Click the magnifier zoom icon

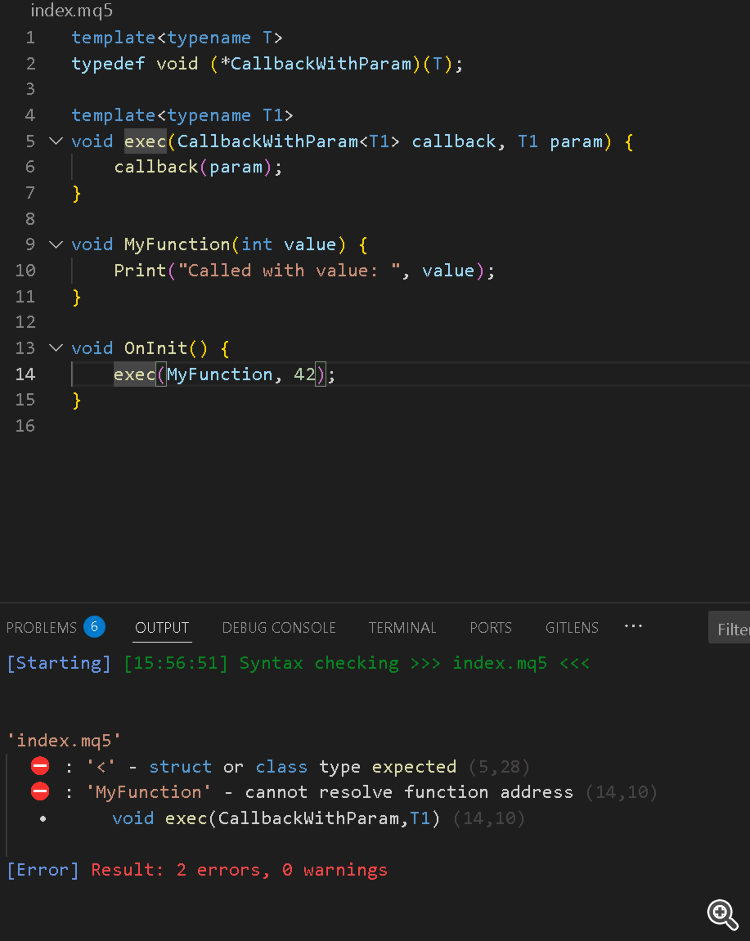(x=722, y=913)
